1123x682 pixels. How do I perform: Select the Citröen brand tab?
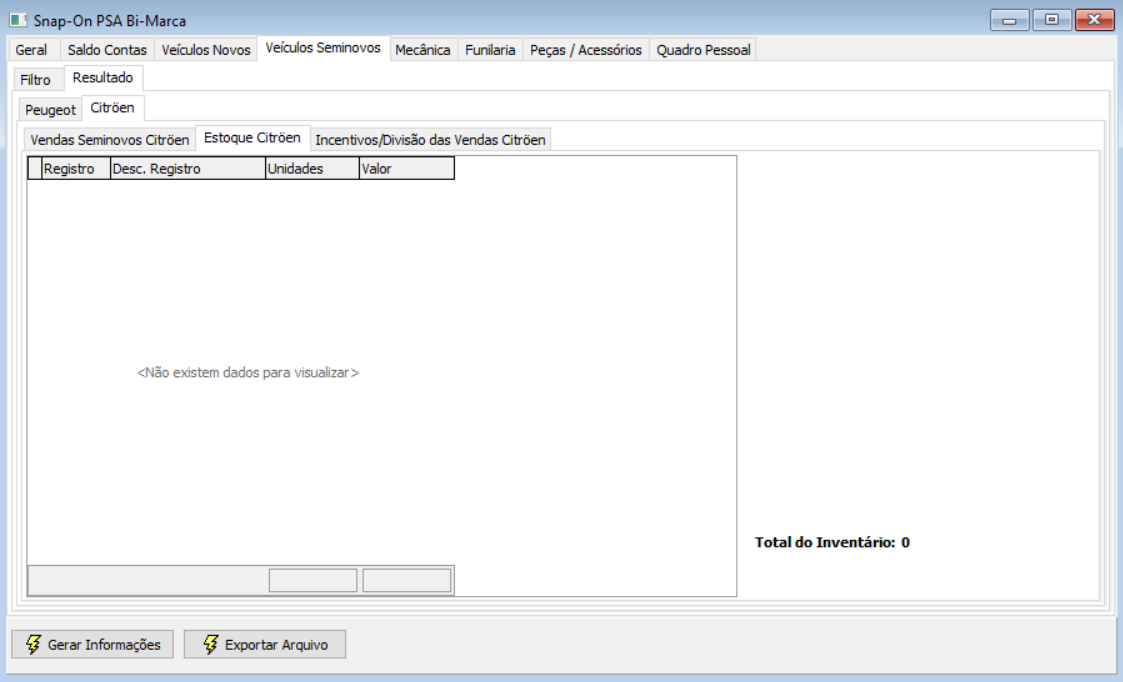tap(112, 107)
